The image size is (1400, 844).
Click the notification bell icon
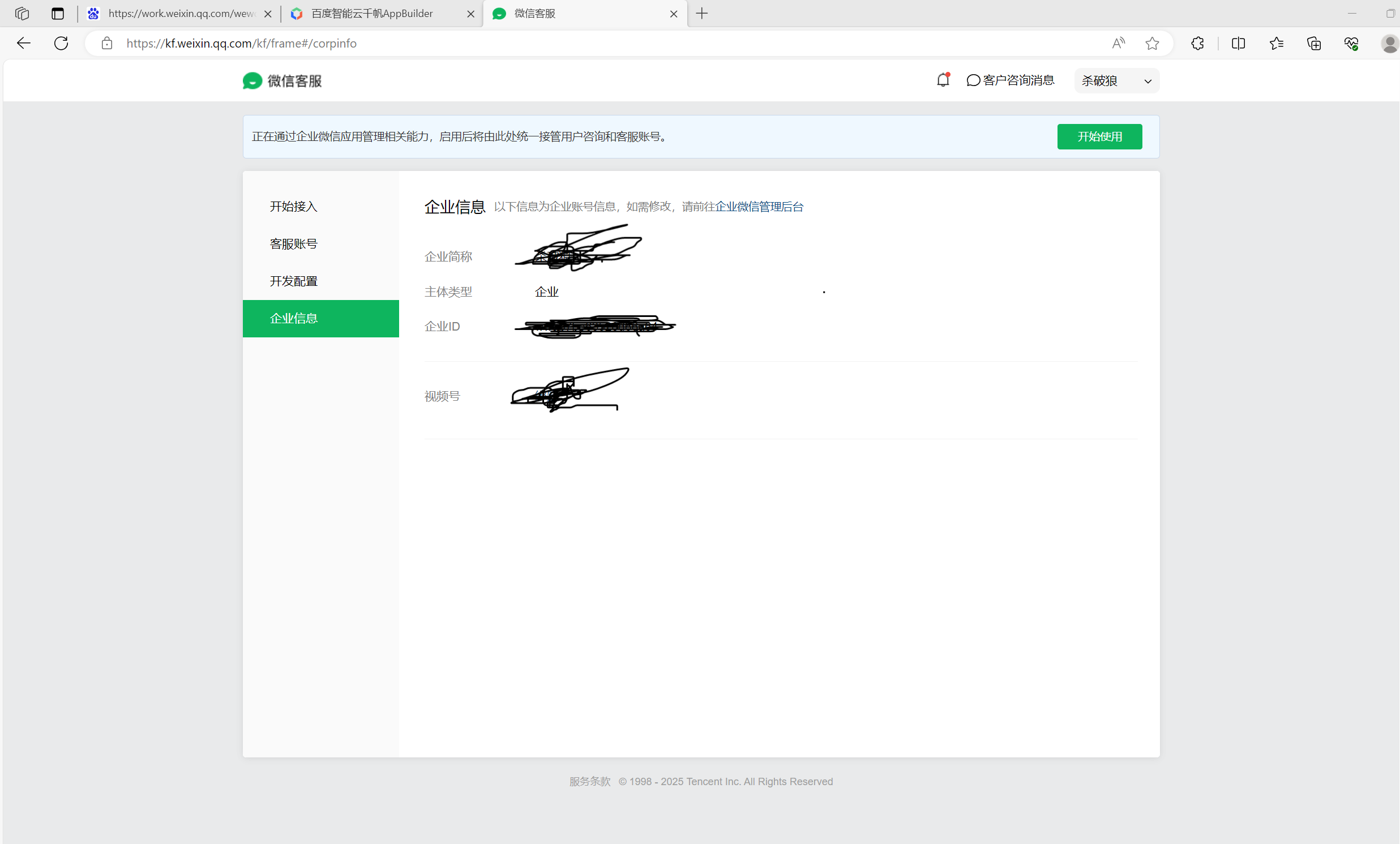(943, 80)
